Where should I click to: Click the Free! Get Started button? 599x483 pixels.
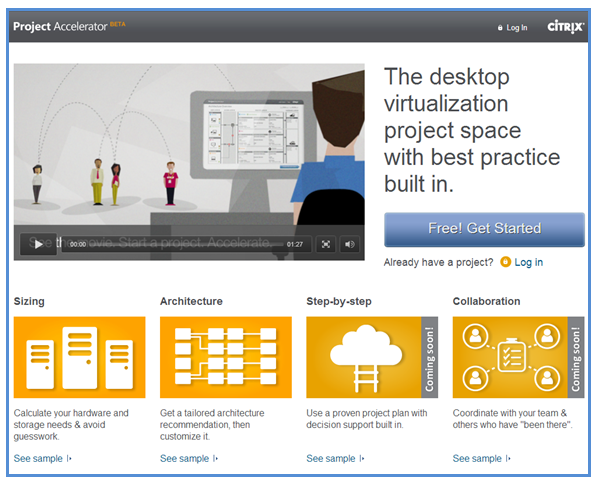[484, 229]
